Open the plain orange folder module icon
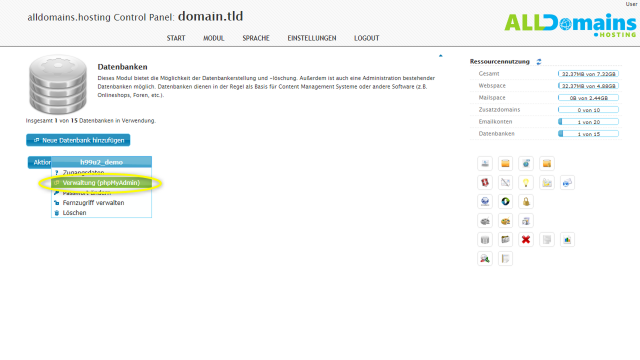 (x=505, y=164)
